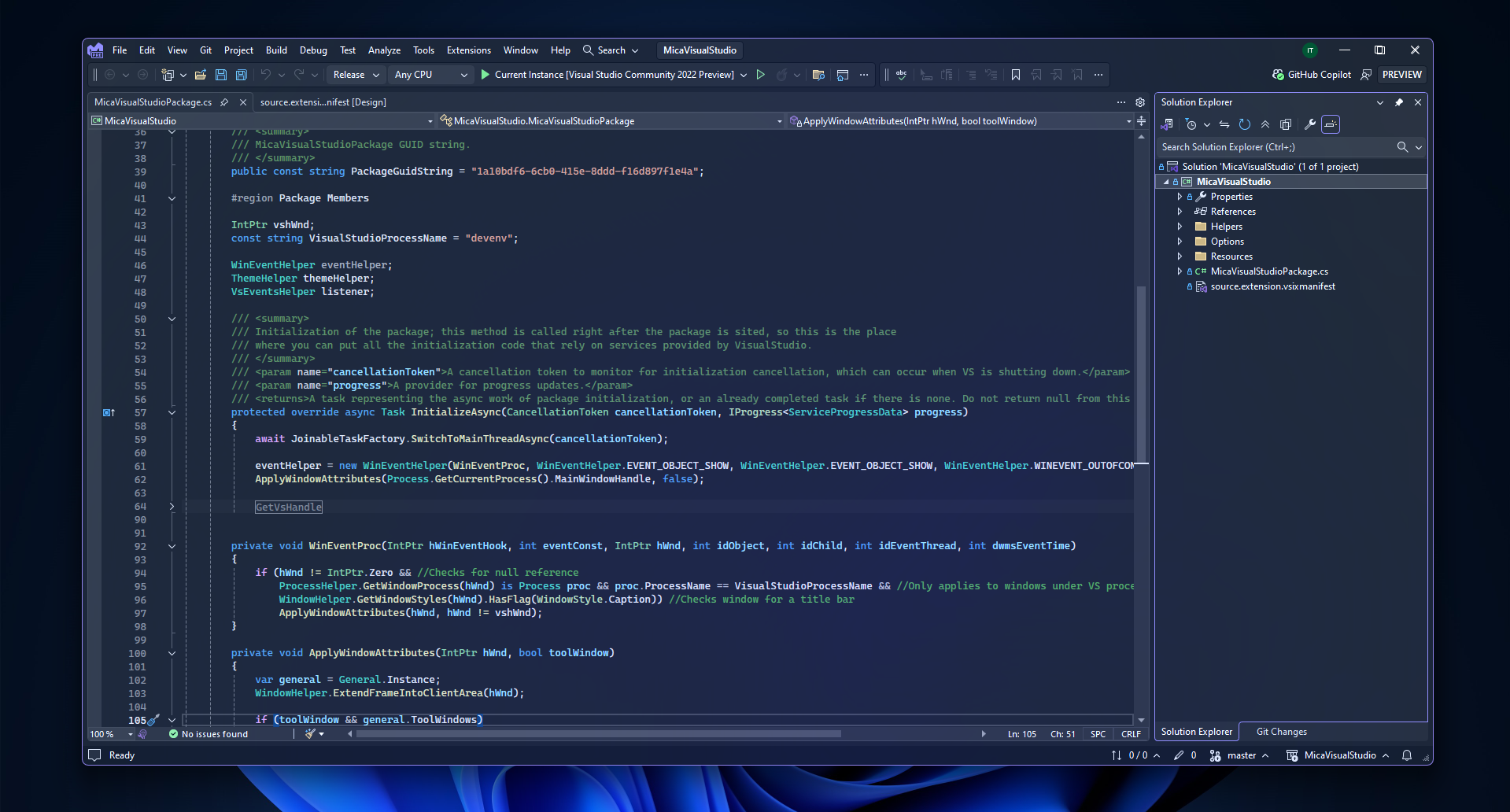
Task: Start debugging Current Instance
Action: tap(484, 74)
